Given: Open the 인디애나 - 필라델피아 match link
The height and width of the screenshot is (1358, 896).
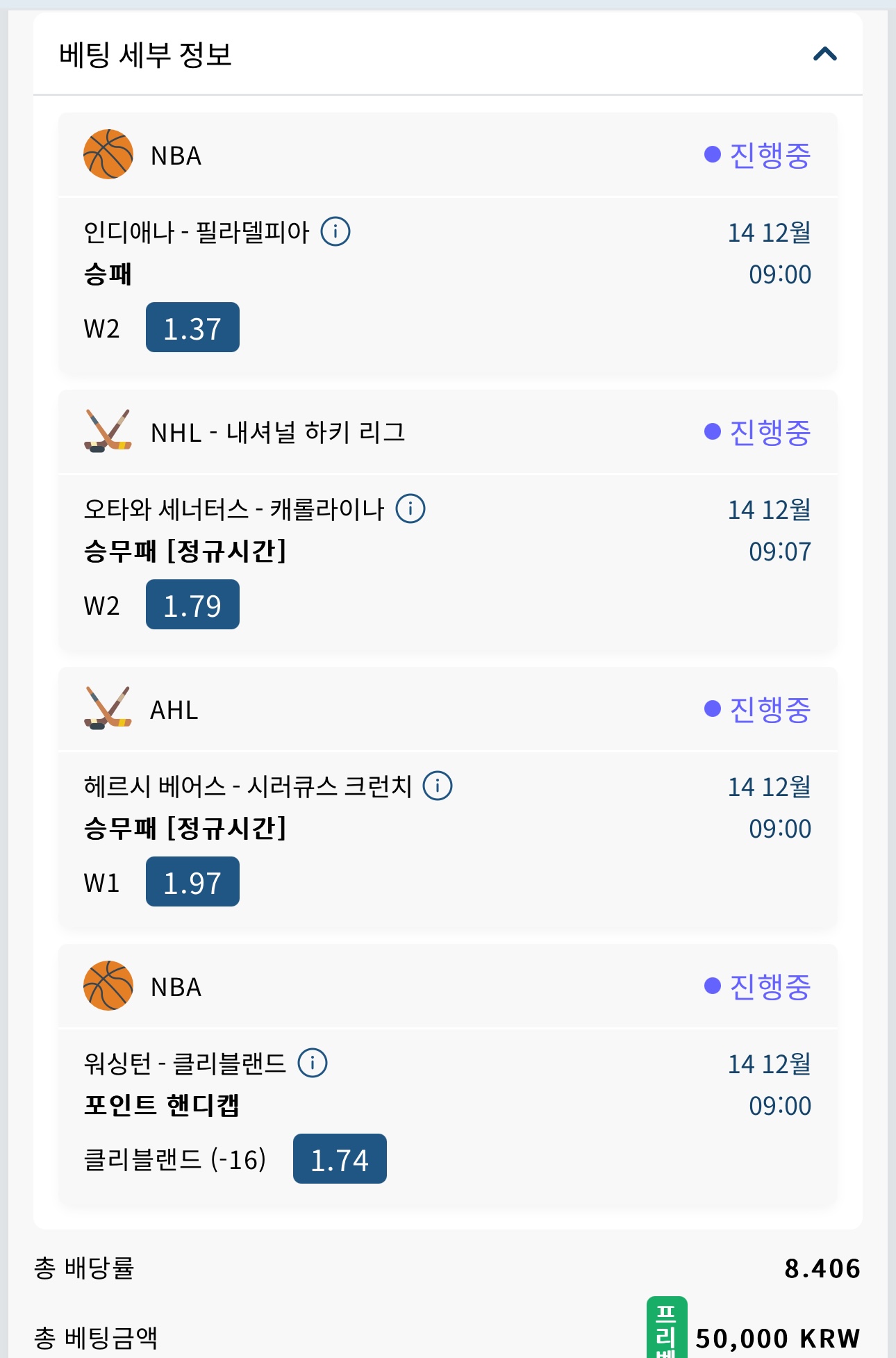Looking at the screenshot, I should pyautogui.click(x=197, y=232).
